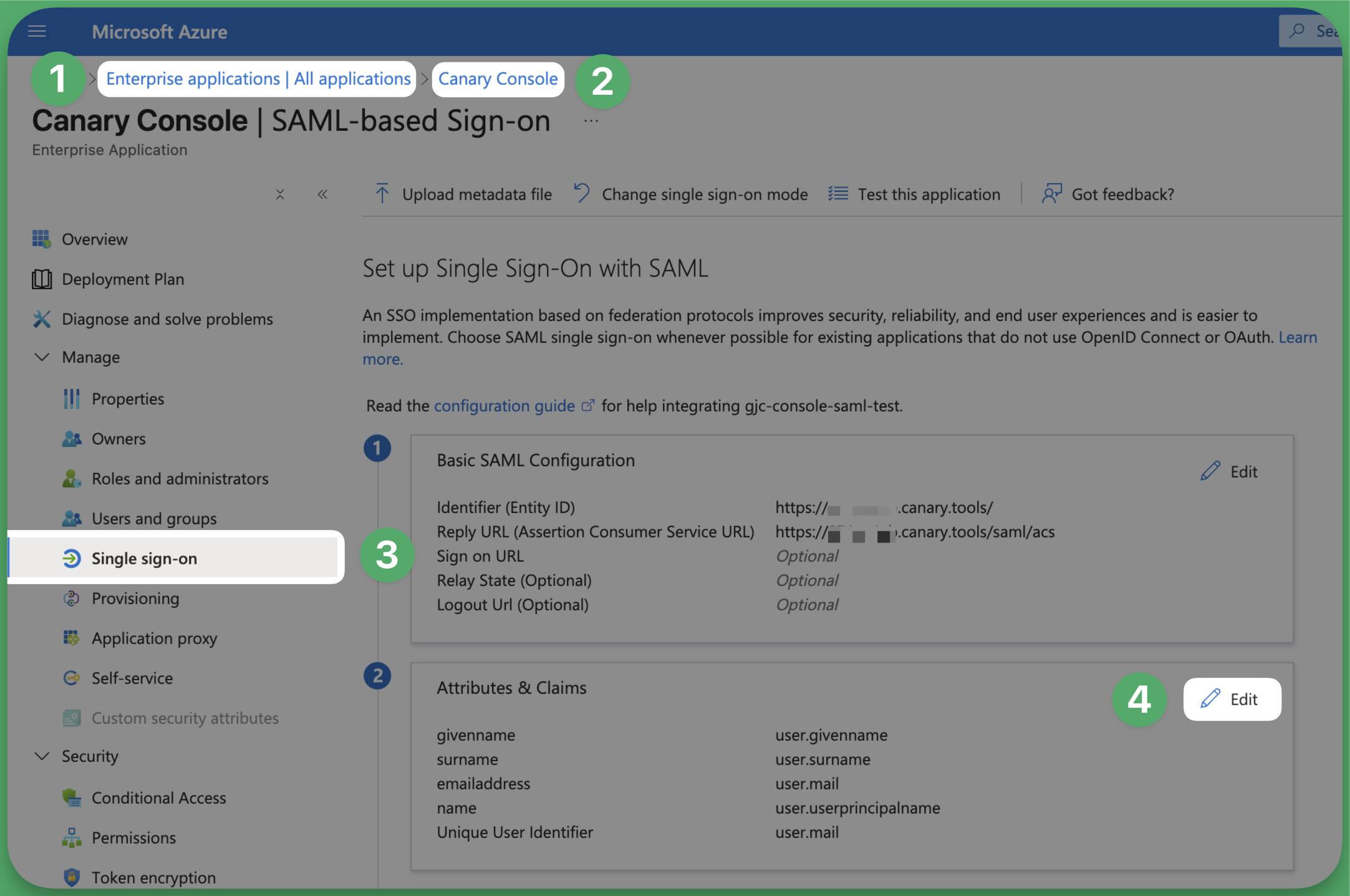
Task: Click the Permissions hierarchy icon
Action: pos(72,837)
